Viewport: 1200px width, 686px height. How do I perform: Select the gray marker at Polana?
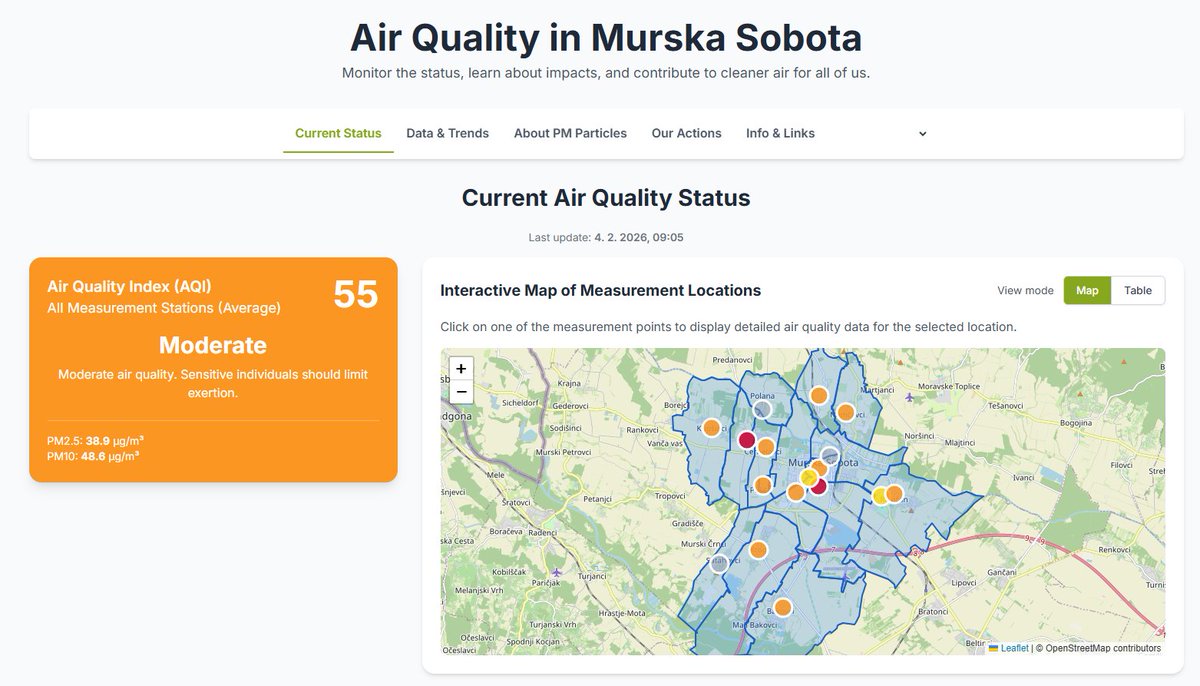762,408
